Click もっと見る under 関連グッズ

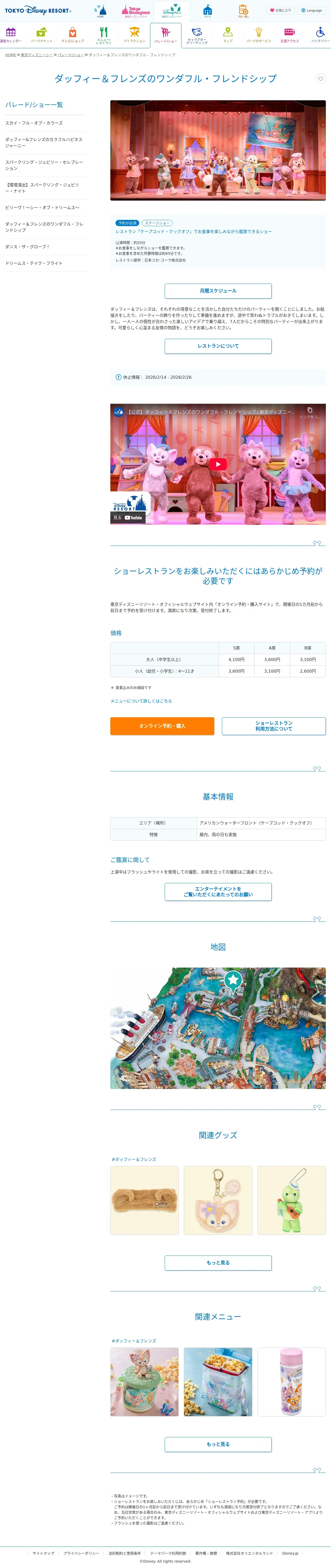coord(218,1263)
